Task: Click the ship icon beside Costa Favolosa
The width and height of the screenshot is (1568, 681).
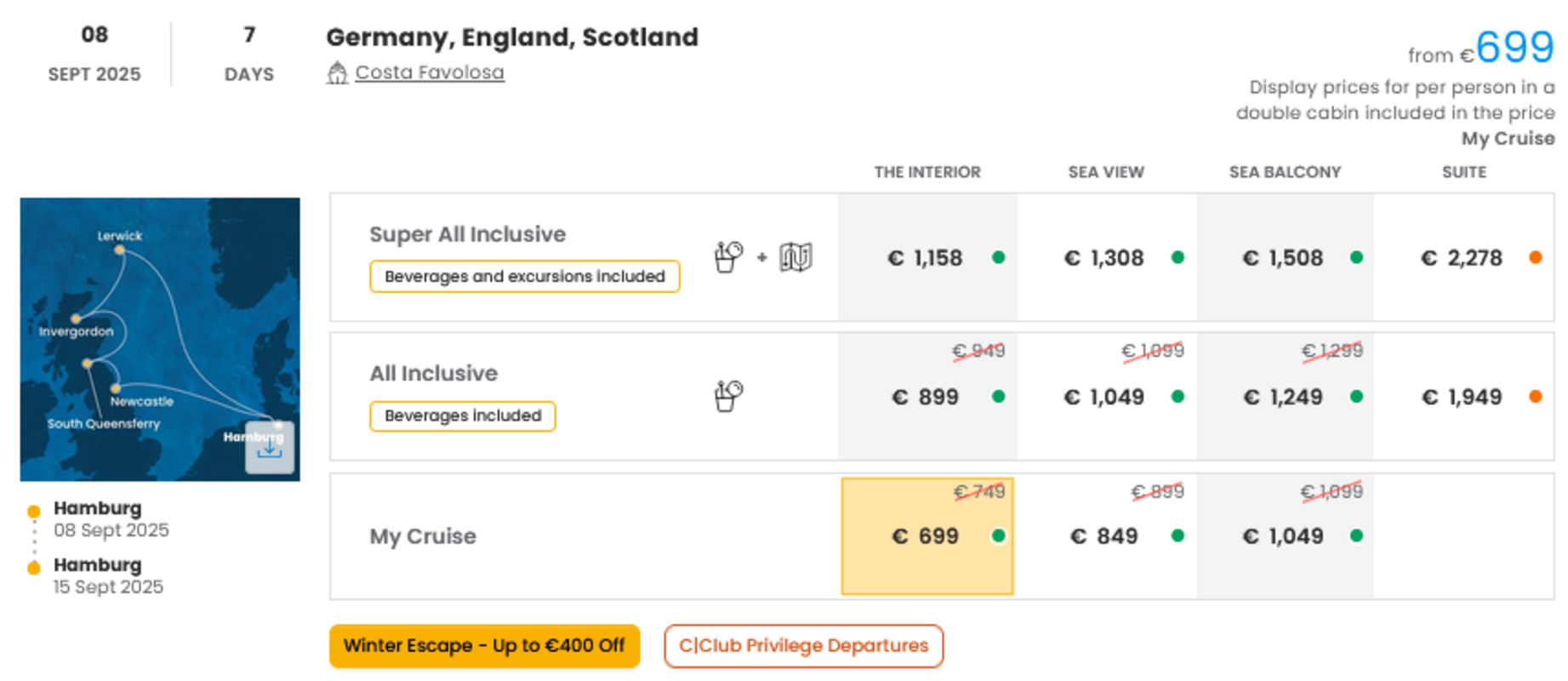Action: [x=337, y=73]
